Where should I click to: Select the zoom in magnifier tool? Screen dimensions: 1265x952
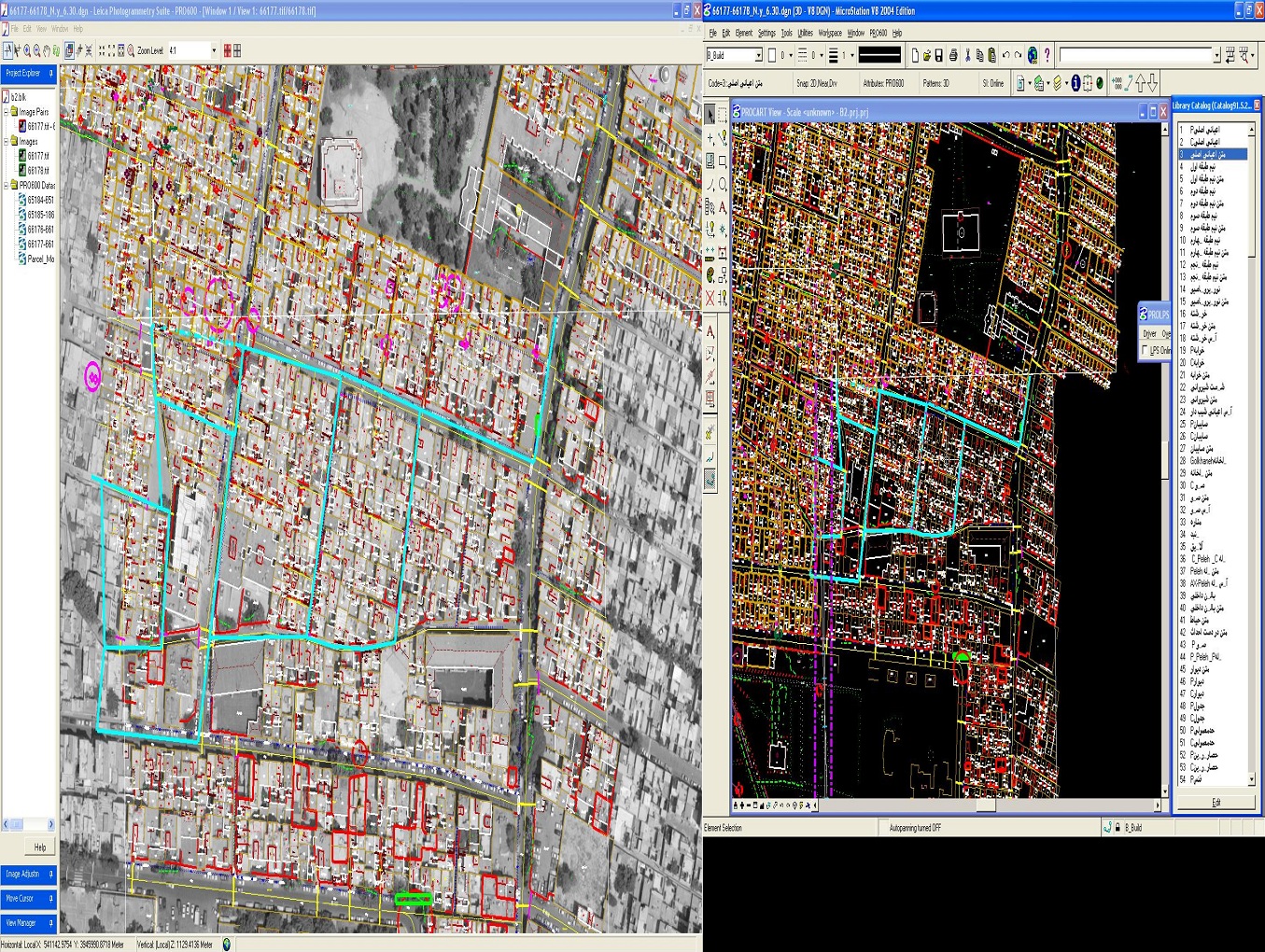tap(26, 50)
